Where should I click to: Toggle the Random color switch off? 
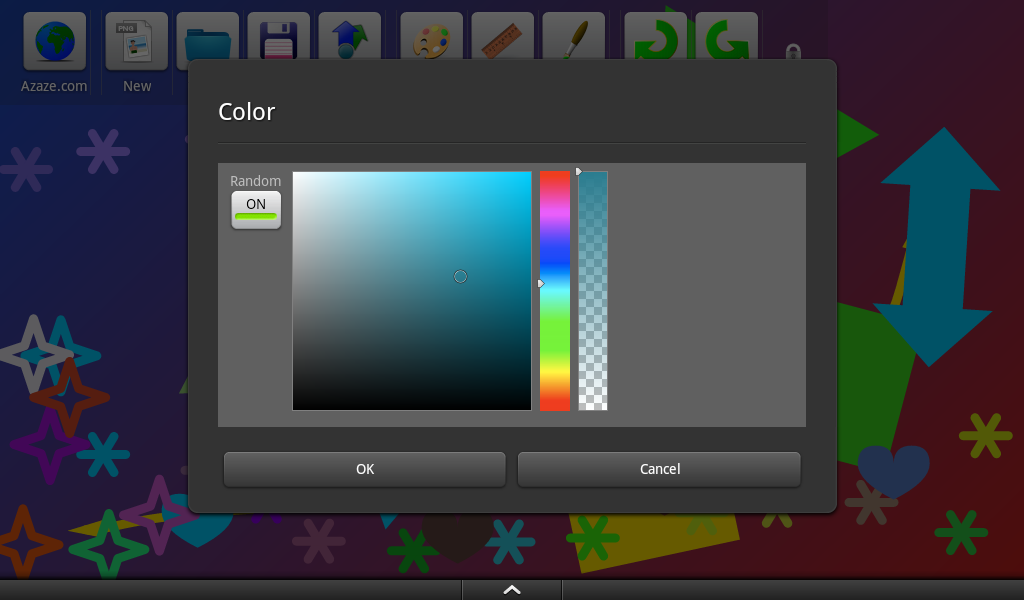(256, 208)
